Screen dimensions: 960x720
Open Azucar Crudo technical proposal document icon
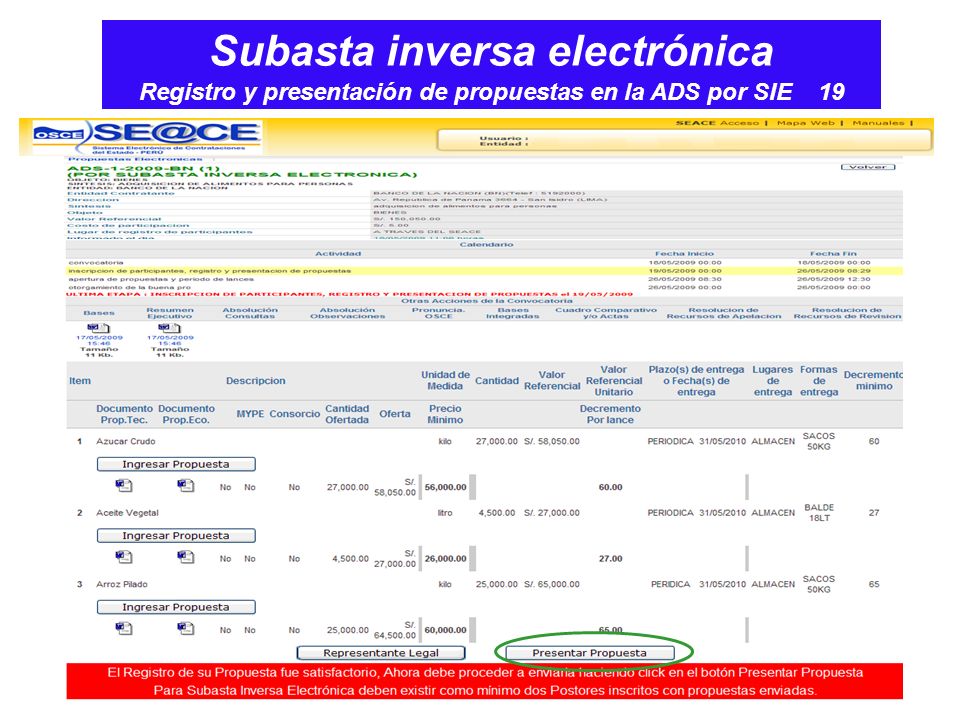tap(124, 486)
